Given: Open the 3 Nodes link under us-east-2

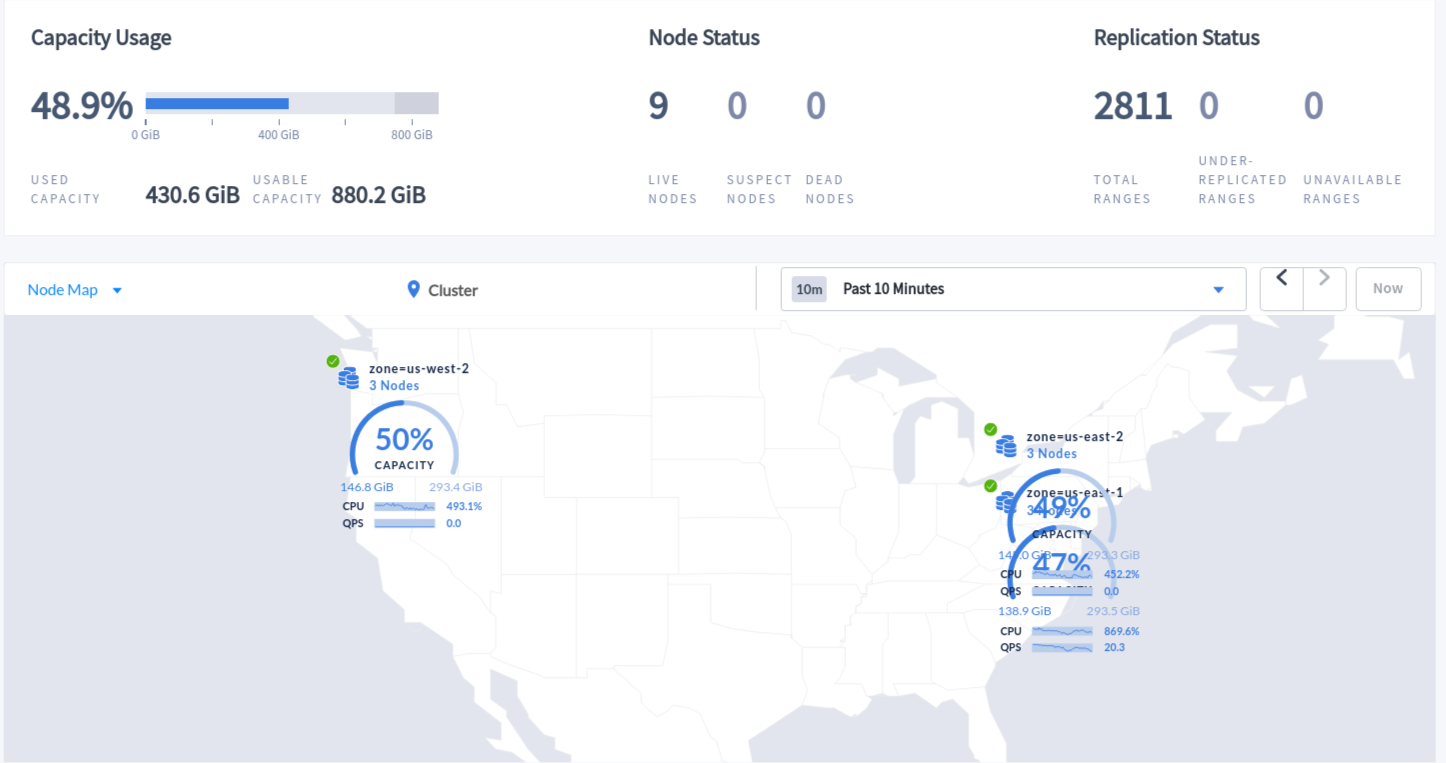Looking at the screenshot, I should (x=1050, y=453).
